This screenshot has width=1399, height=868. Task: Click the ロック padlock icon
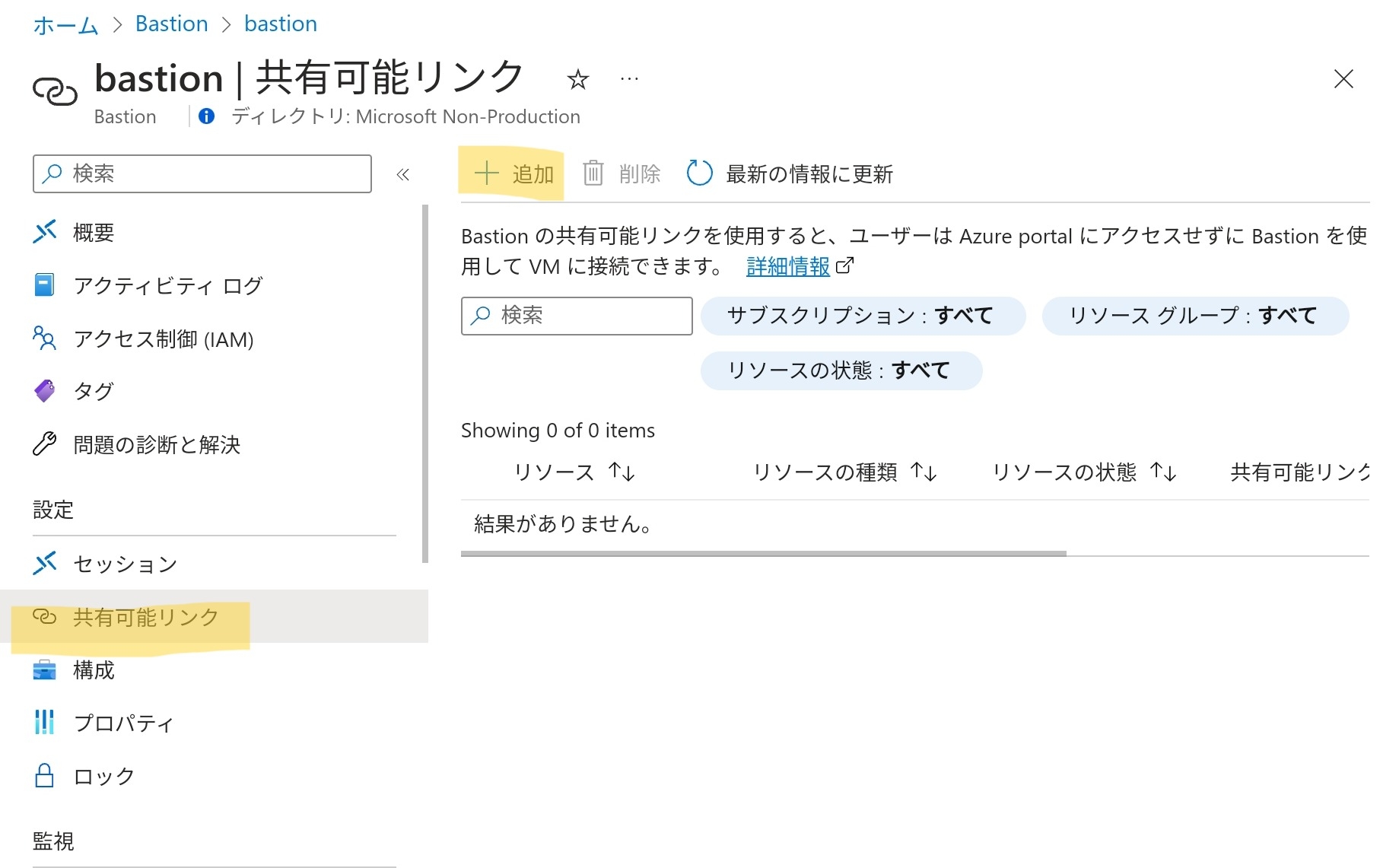coord(44,776)
